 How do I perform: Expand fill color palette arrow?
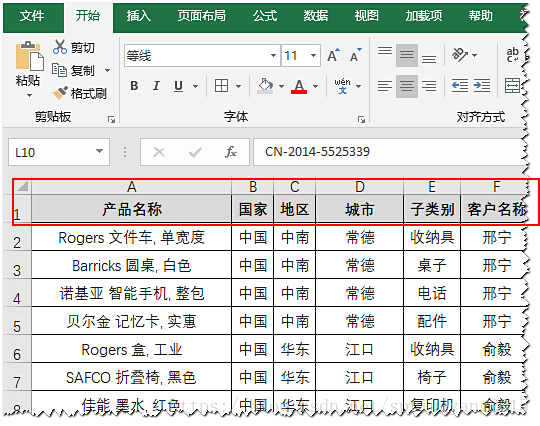click(281, 86)
